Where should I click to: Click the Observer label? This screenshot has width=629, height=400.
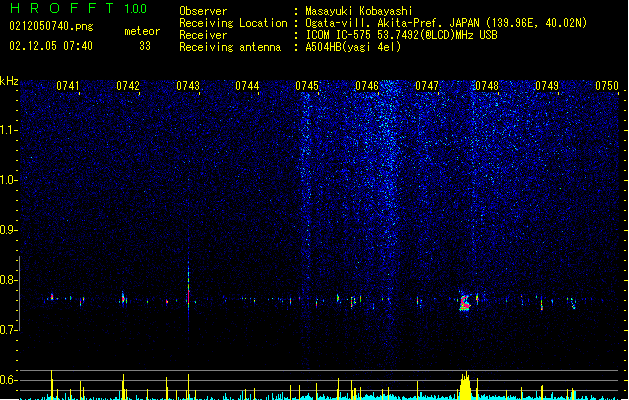(x=203, y=11)
